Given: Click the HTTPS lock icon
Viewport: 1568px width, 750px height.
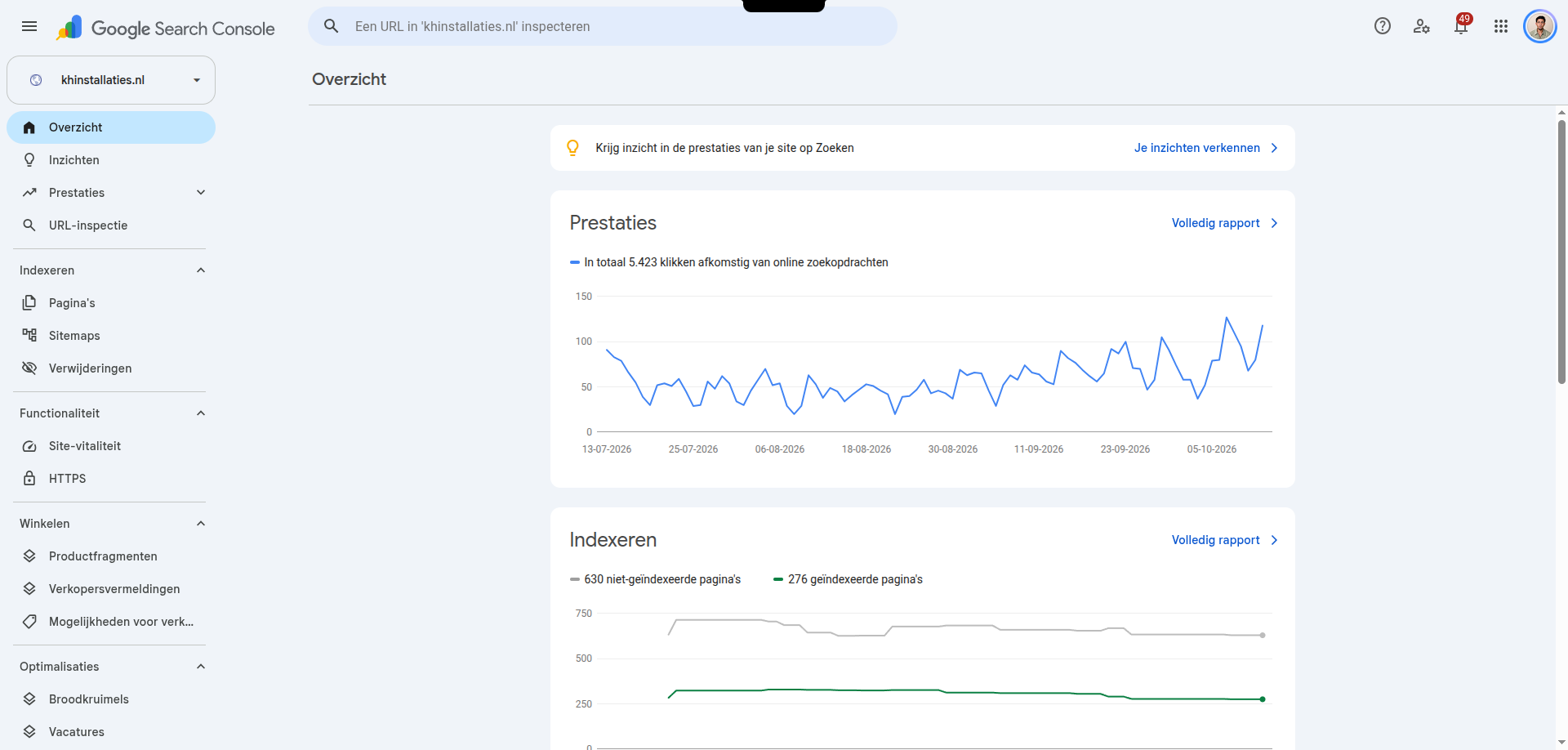Looking at the screenshot, I should 29,479.
